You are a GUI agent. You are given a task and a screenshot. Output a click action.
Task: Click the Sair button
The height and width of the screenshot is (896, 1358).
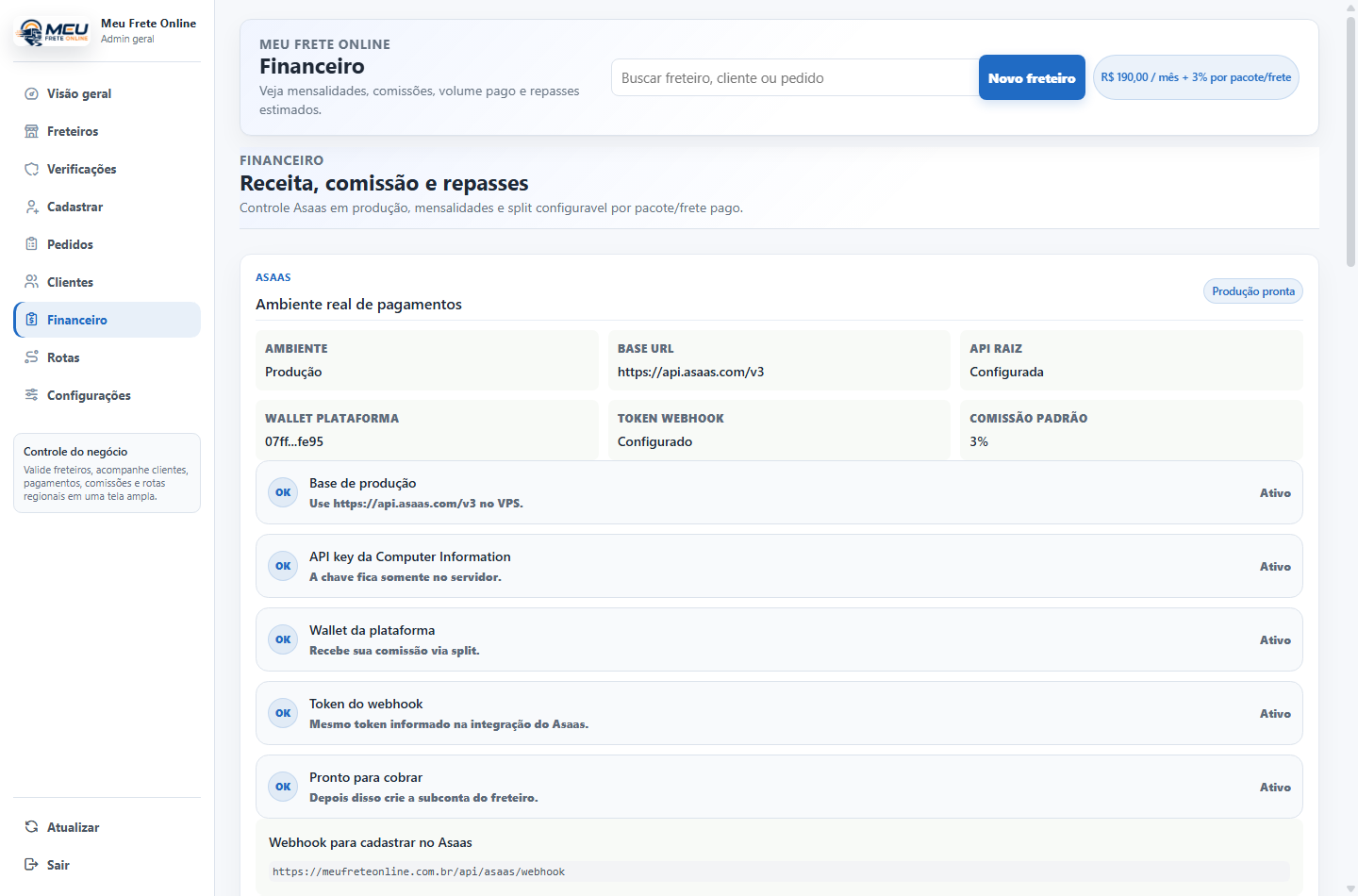pyautogui.click(x=108, y=865)
